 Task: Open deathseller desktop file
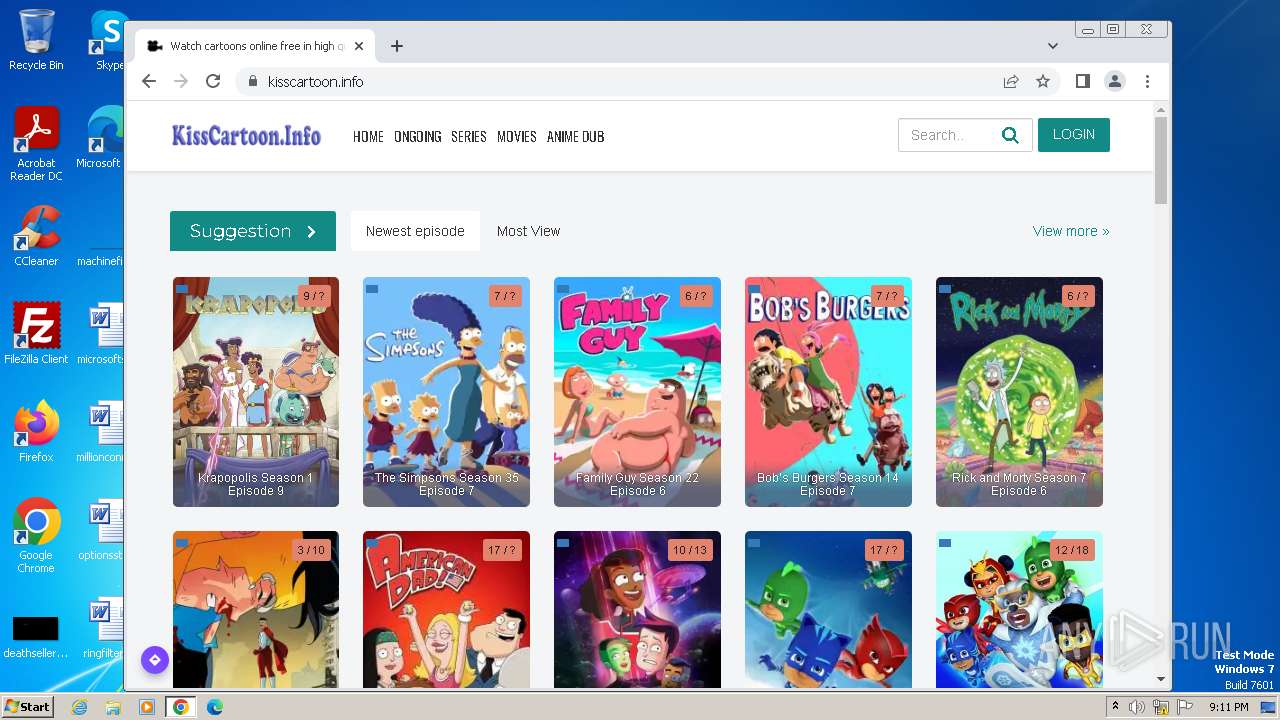[x=36, y=636]
